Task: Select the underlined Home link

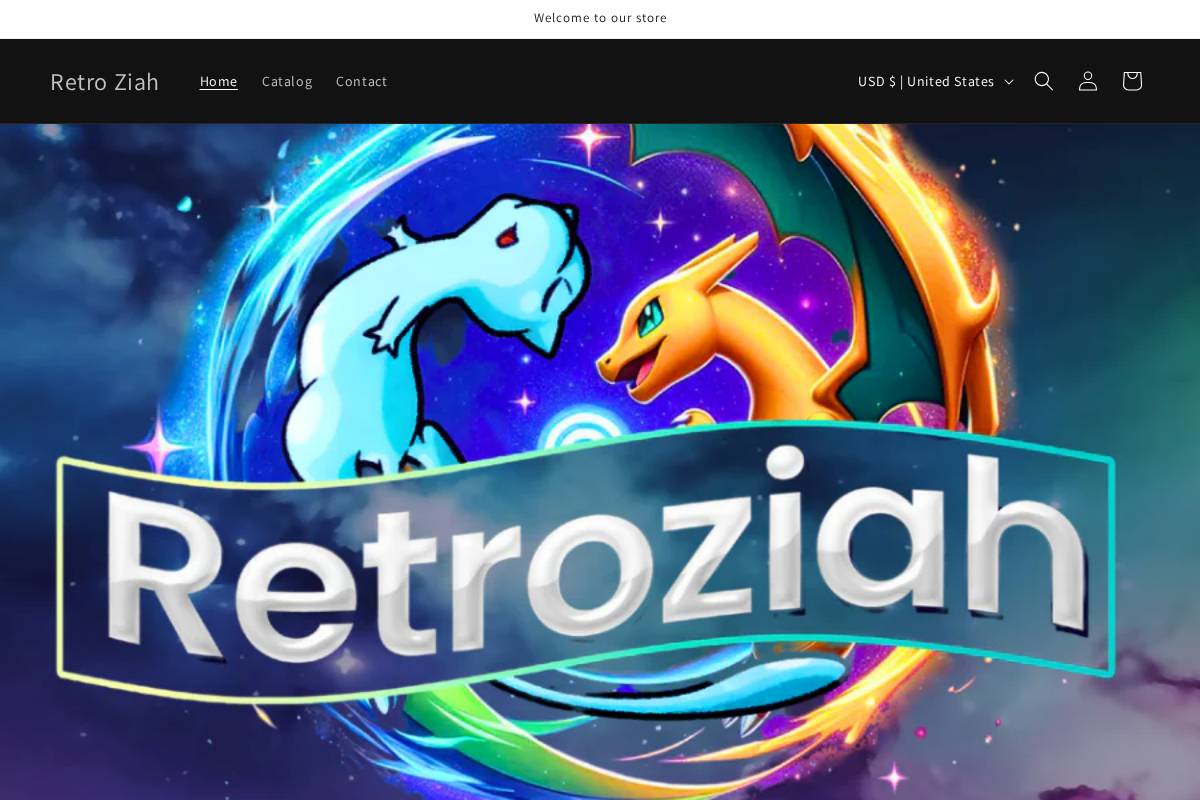Action: tap(218, 81)
